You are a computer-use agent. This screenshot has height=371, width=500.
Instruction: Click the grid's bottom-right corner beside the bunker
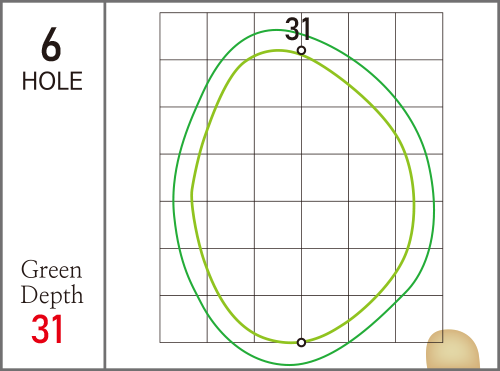click(x=442, y=342)
